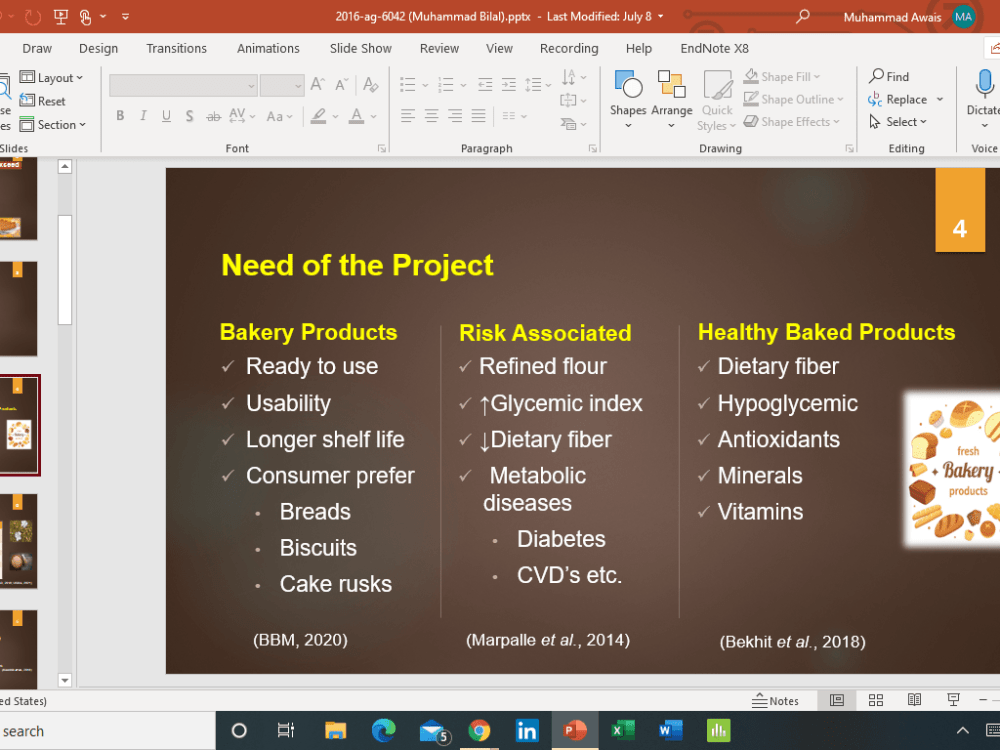
Task: Open Align Text options
Action: tap(573, 100)
